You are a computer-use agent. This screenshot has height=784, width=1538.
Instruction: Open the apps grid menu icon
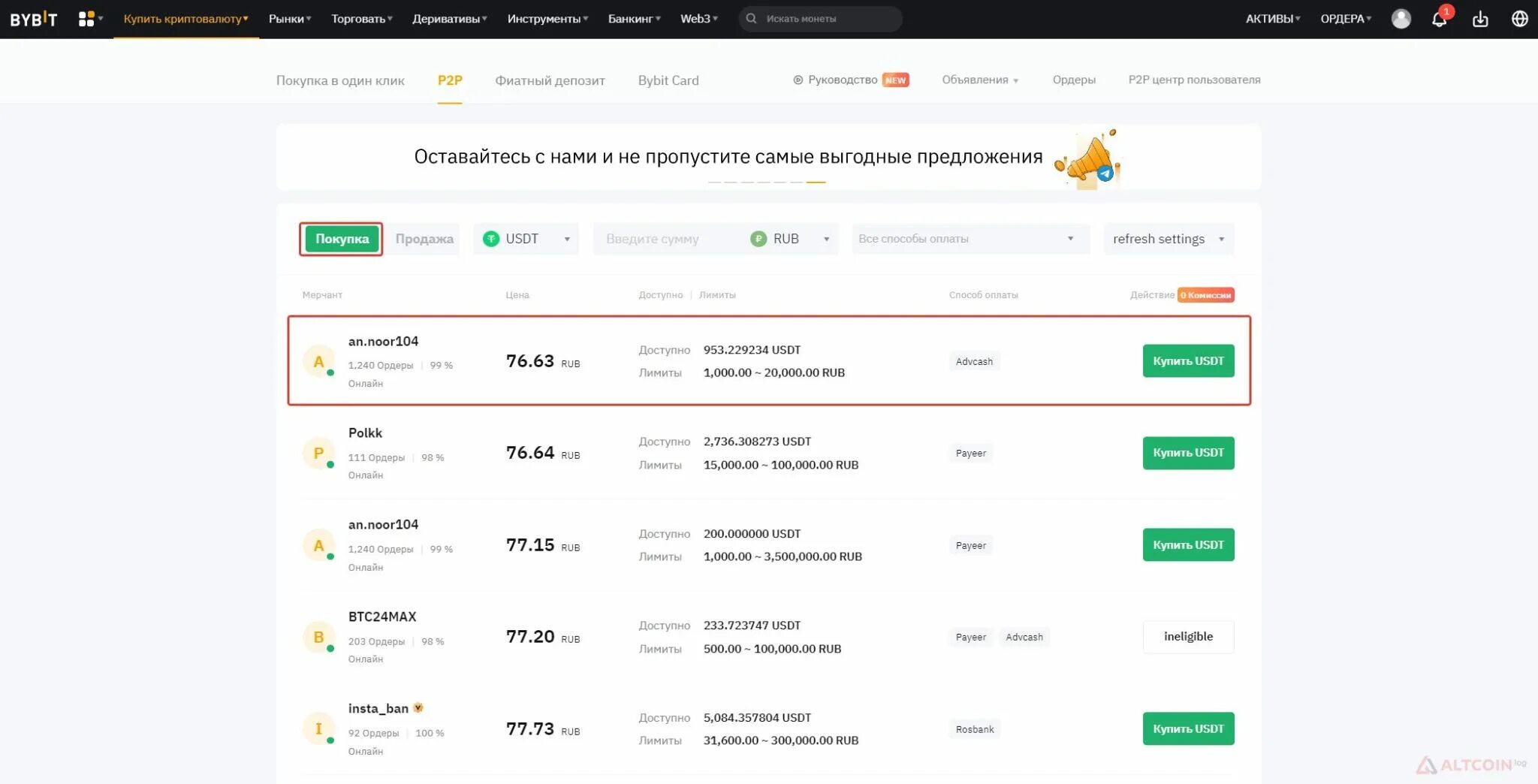point(86,19)
